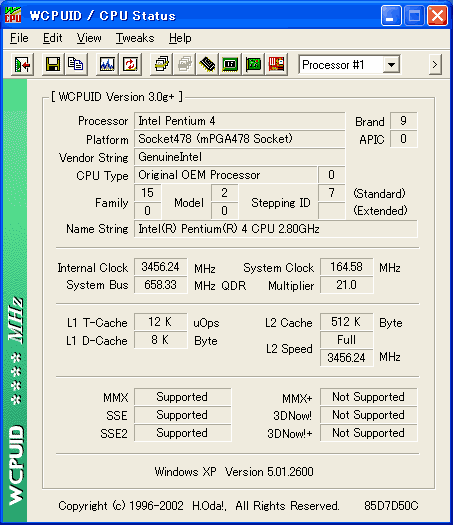
Task: Click the System Bus value 658.33
Action: point(161,285)
